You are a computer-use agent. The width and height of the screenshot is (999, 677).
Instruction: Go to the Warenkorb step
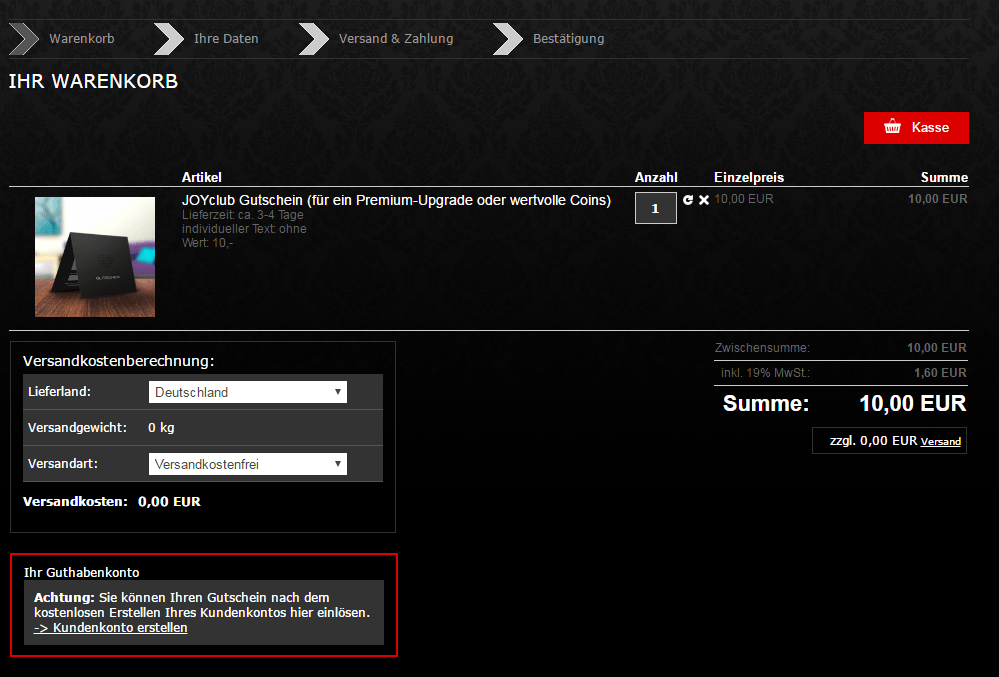point(82,38)
